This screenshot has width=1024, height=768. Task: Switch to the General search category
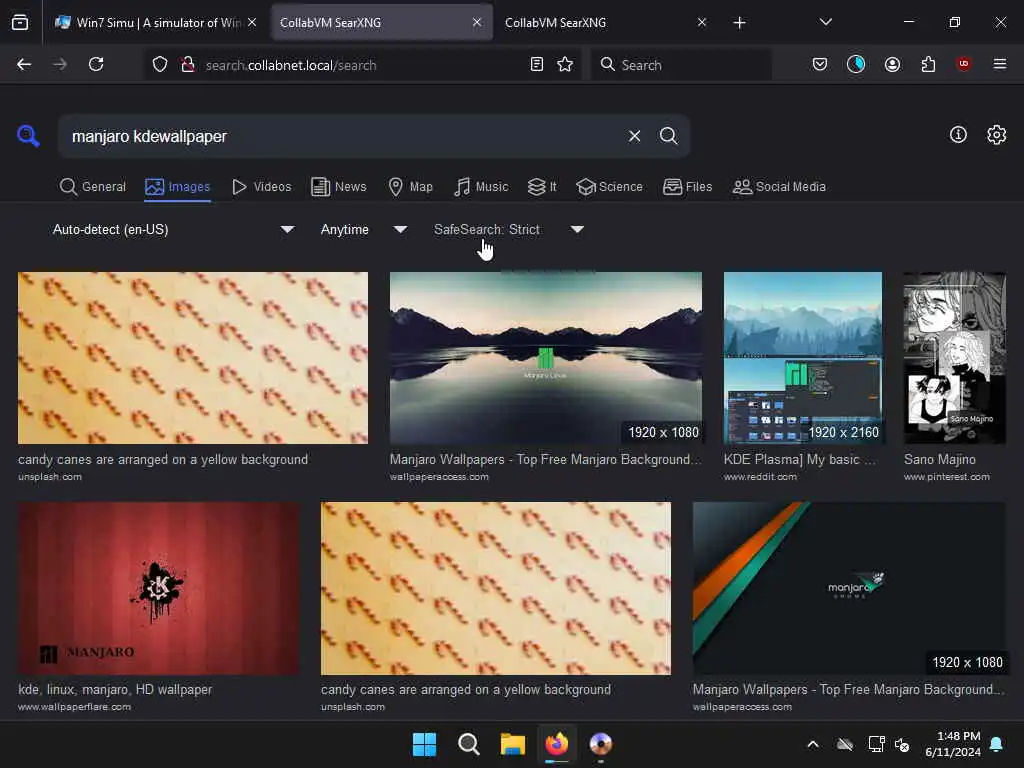[92, 187]
